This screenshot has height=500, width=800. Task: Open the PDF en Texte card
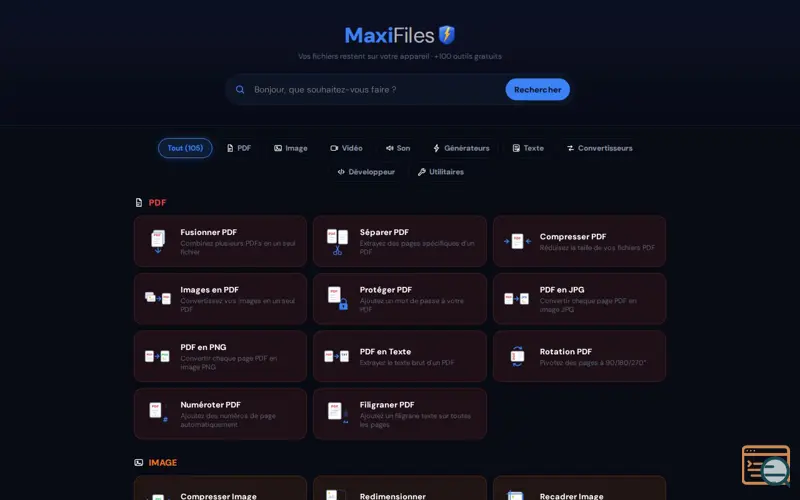pyautogui.click(x=400, y=356)
